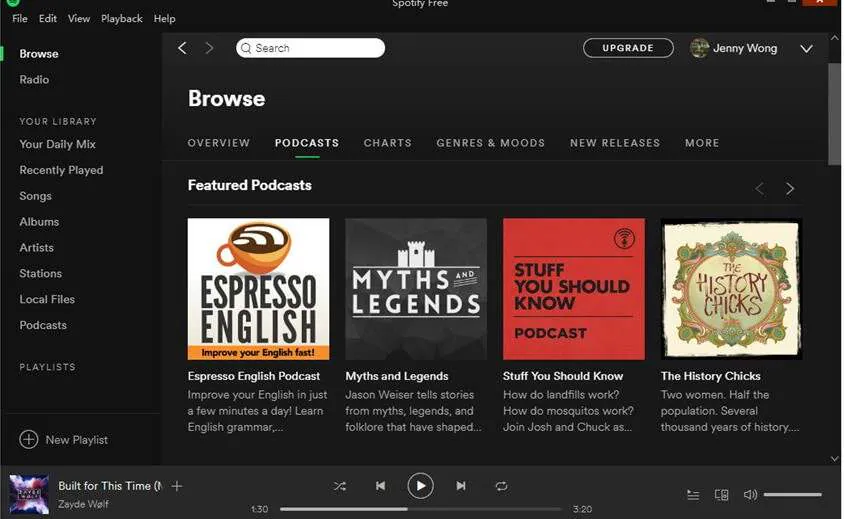Click Jenny Wong's profile avatar
This screenshot has height=519, width=844.
(699, 48)
